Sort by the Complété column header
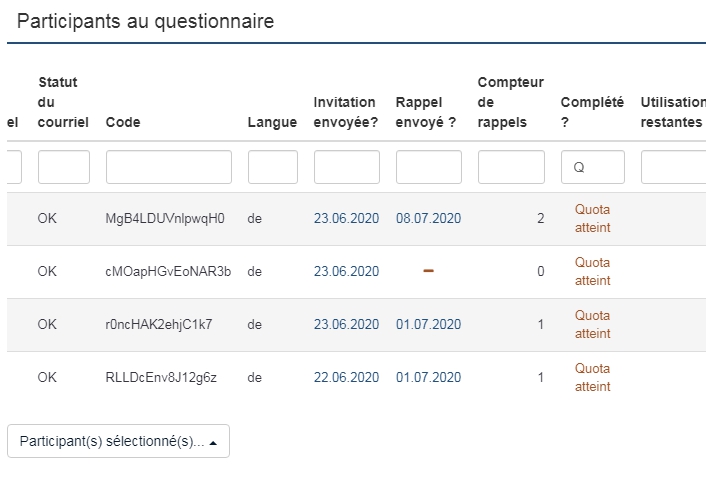This screenshot has width=706, height=479. (592, 112)
